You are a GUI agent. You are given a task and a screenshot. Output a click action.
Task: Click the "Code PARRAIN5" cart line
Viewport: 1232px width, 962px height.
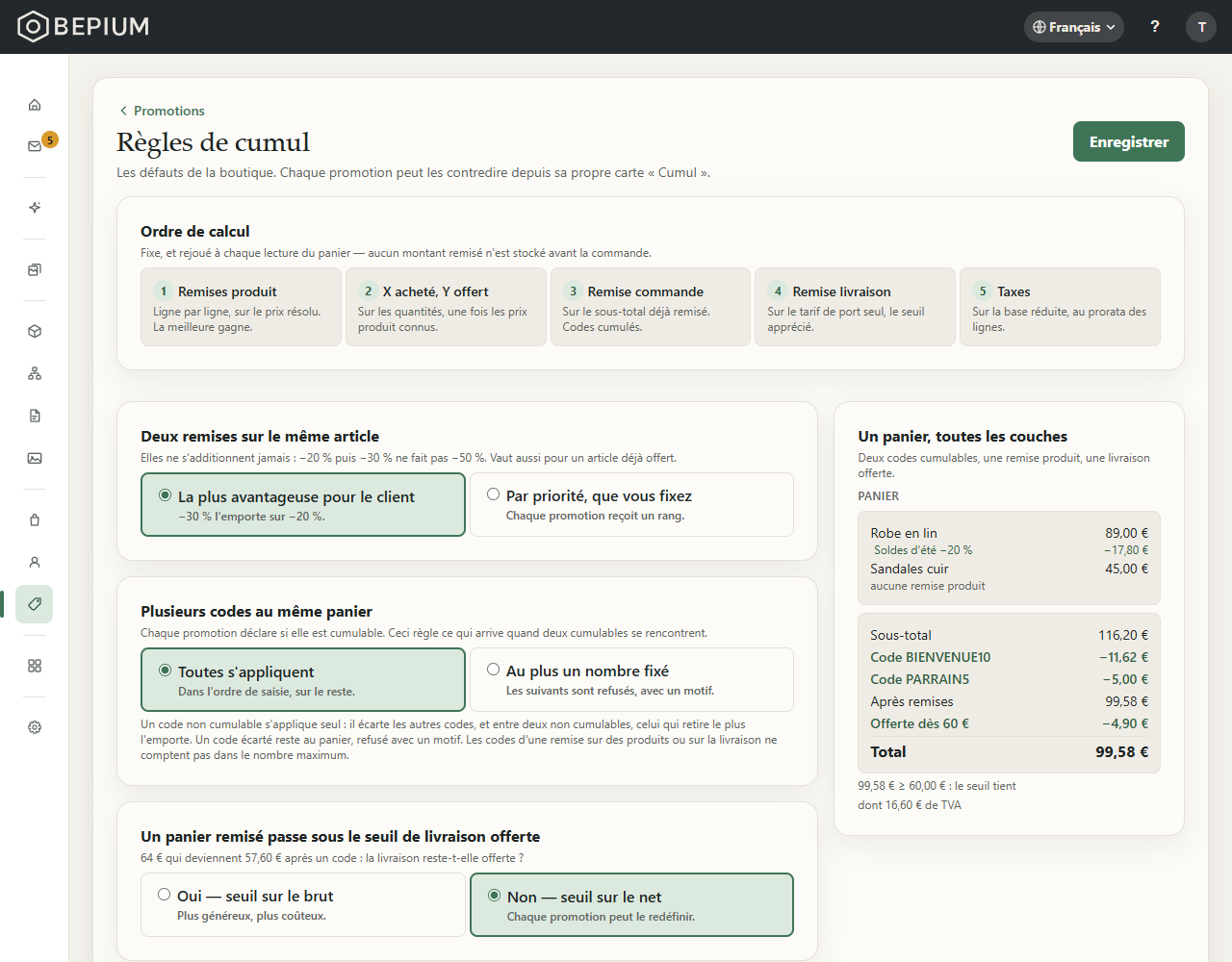1009,679
